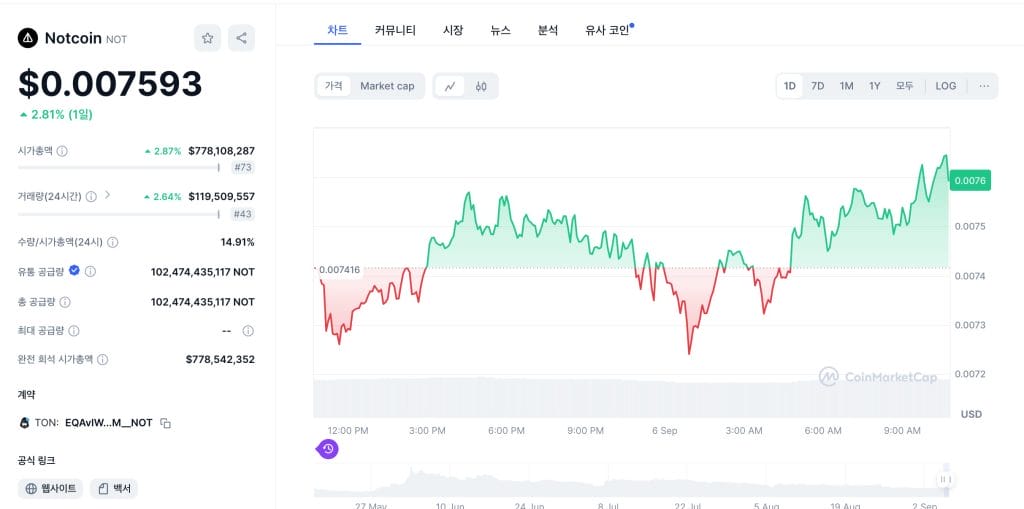The image size is (1024, 509).
Task: Open the chart more options ellipsis menu
Action: 984,86
